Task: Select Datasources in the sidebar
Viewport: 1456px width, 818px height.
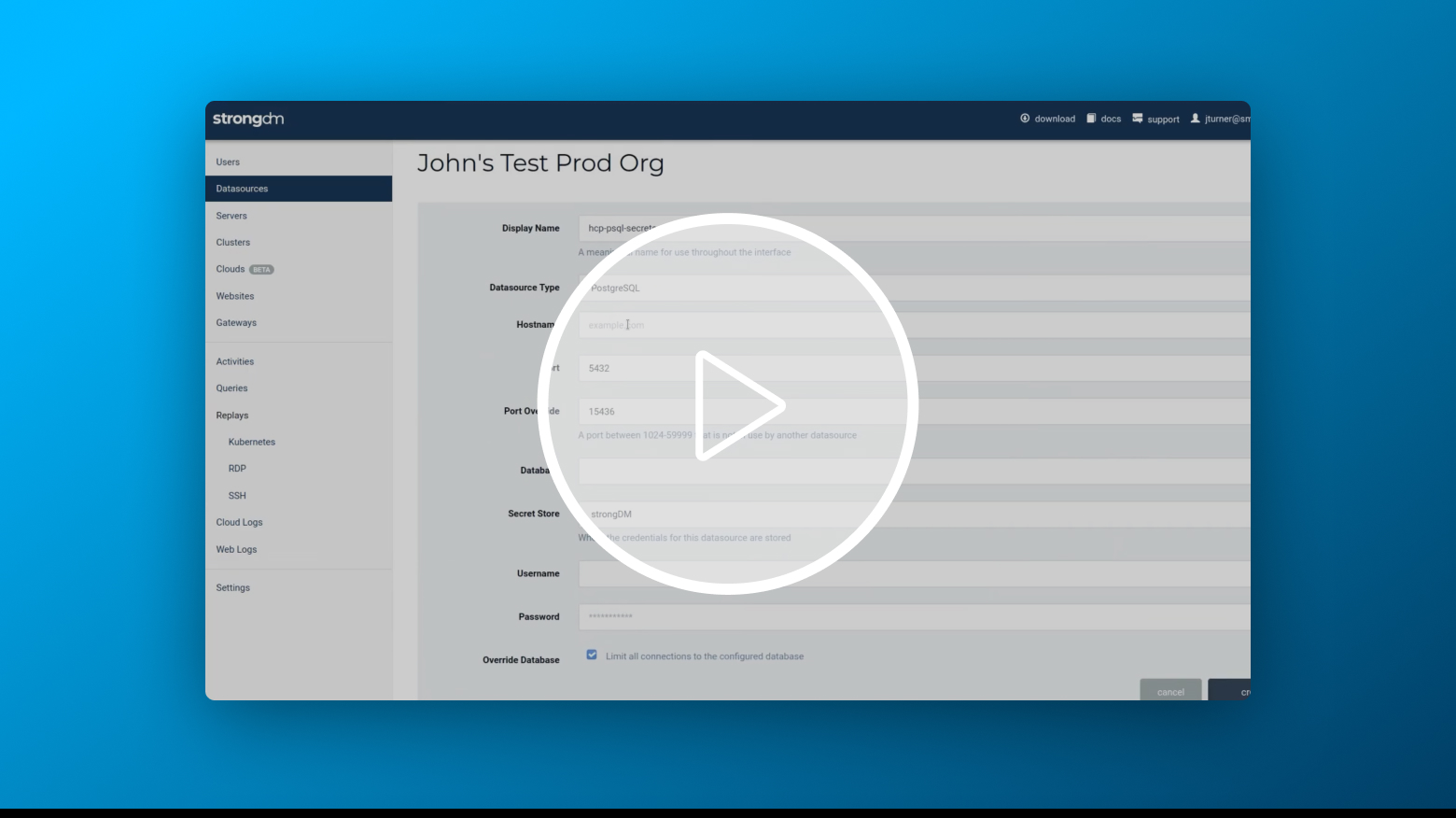Action: (299, 189)
